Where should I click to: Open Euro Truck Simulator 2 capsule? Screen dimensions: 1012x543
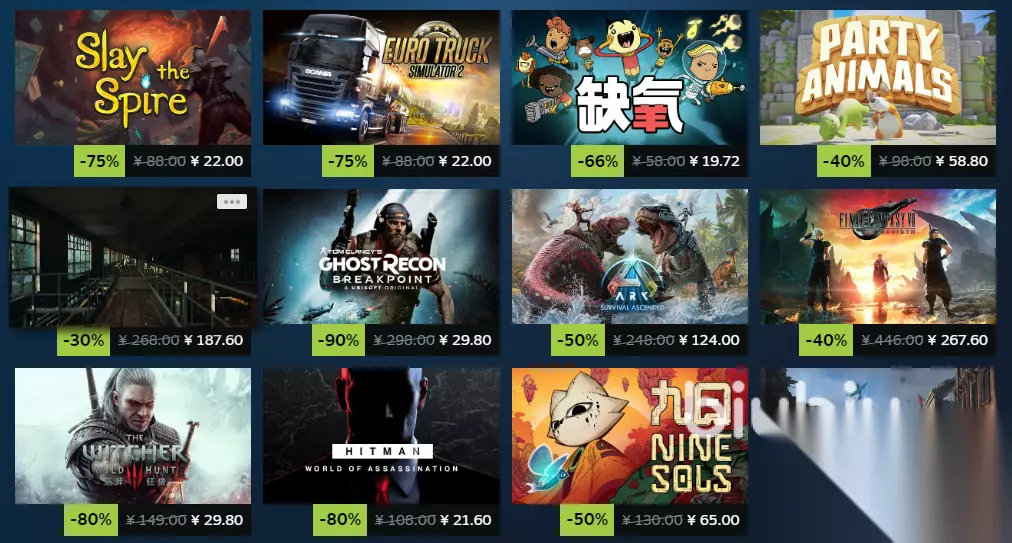pos(381,77)
